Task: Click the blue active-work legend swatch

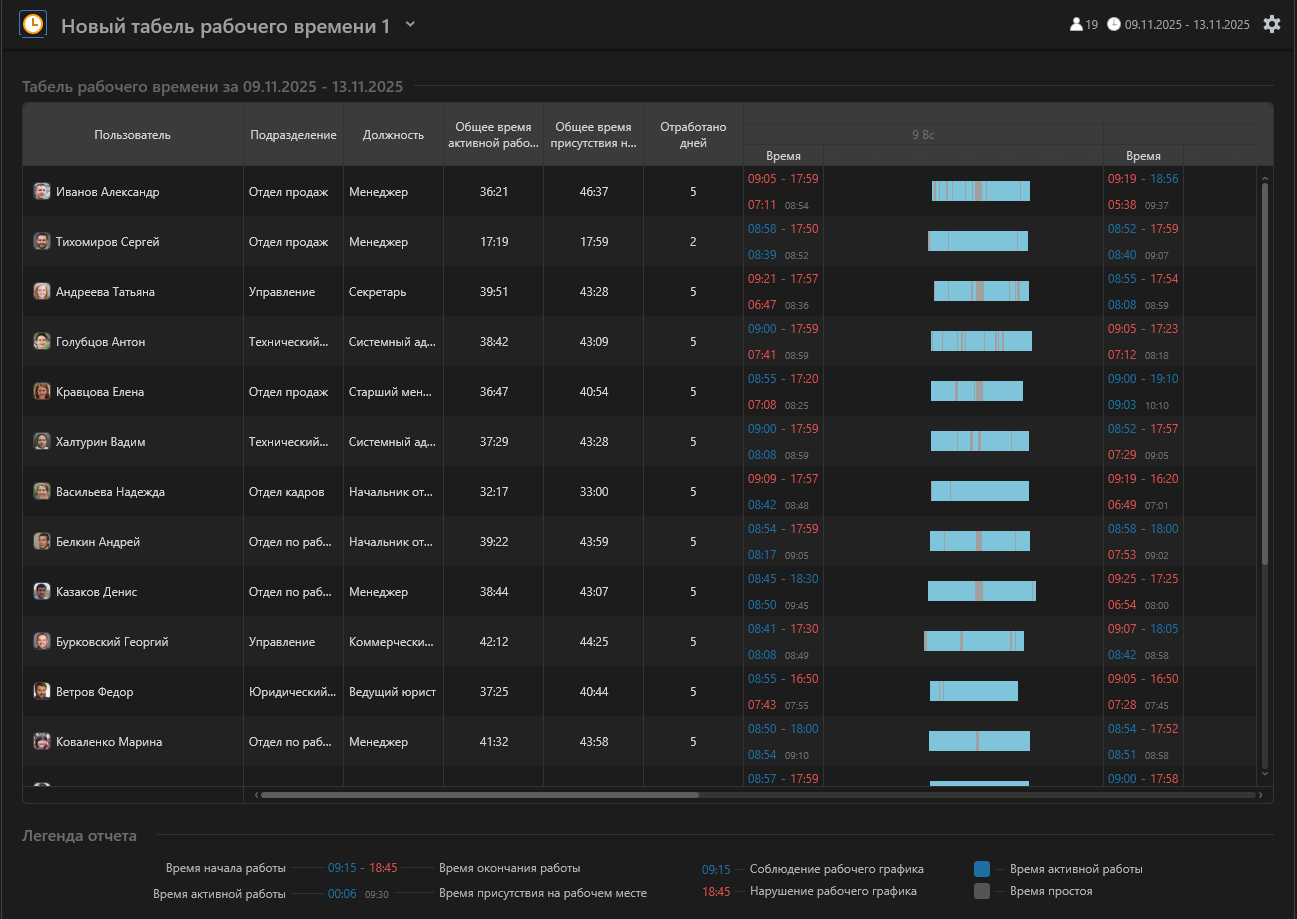Action: coord(982,869)
